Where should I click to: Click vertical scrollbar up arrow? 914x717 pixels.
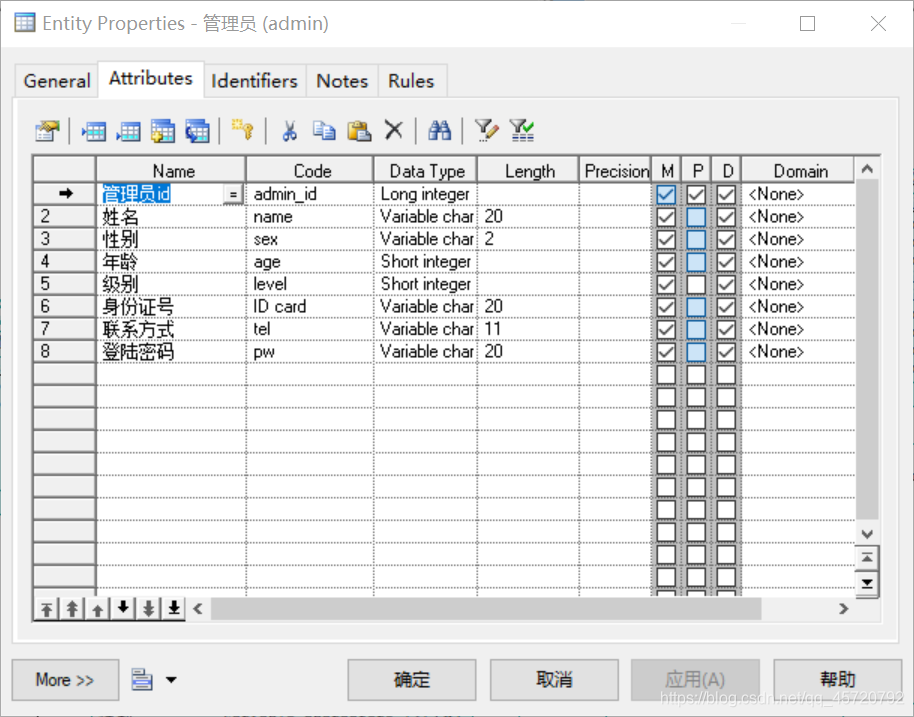point(867,169)
